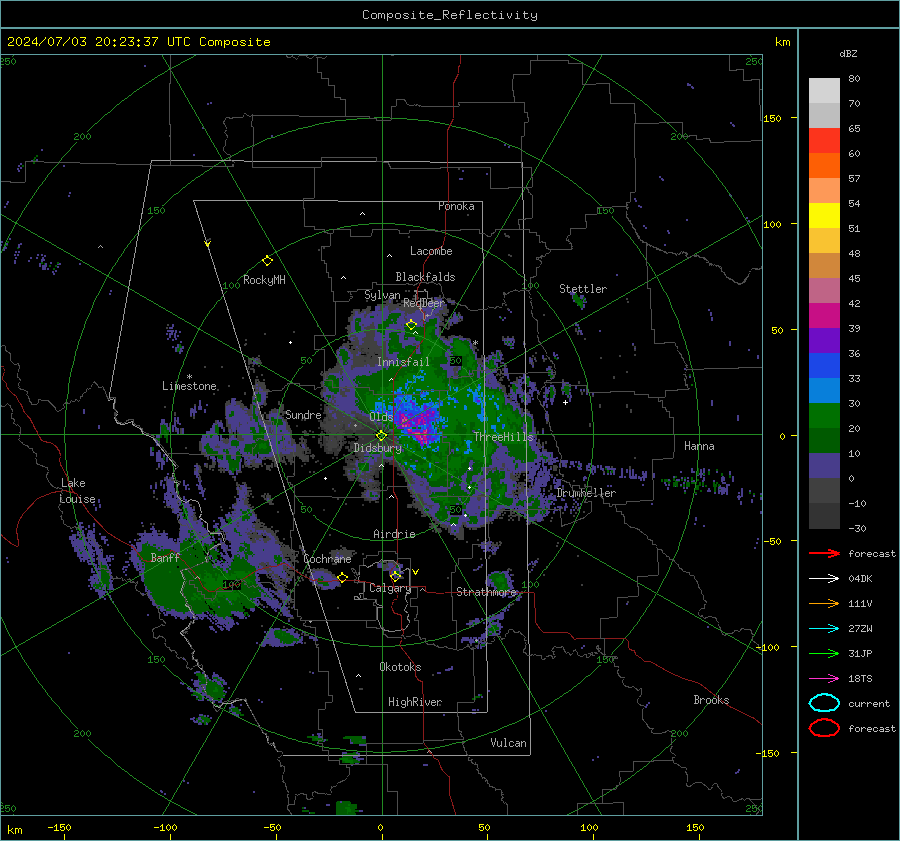The height and width of the screenshot is (841, 900).
Task: Click the Ponoka town label
Action: [456, 206]
